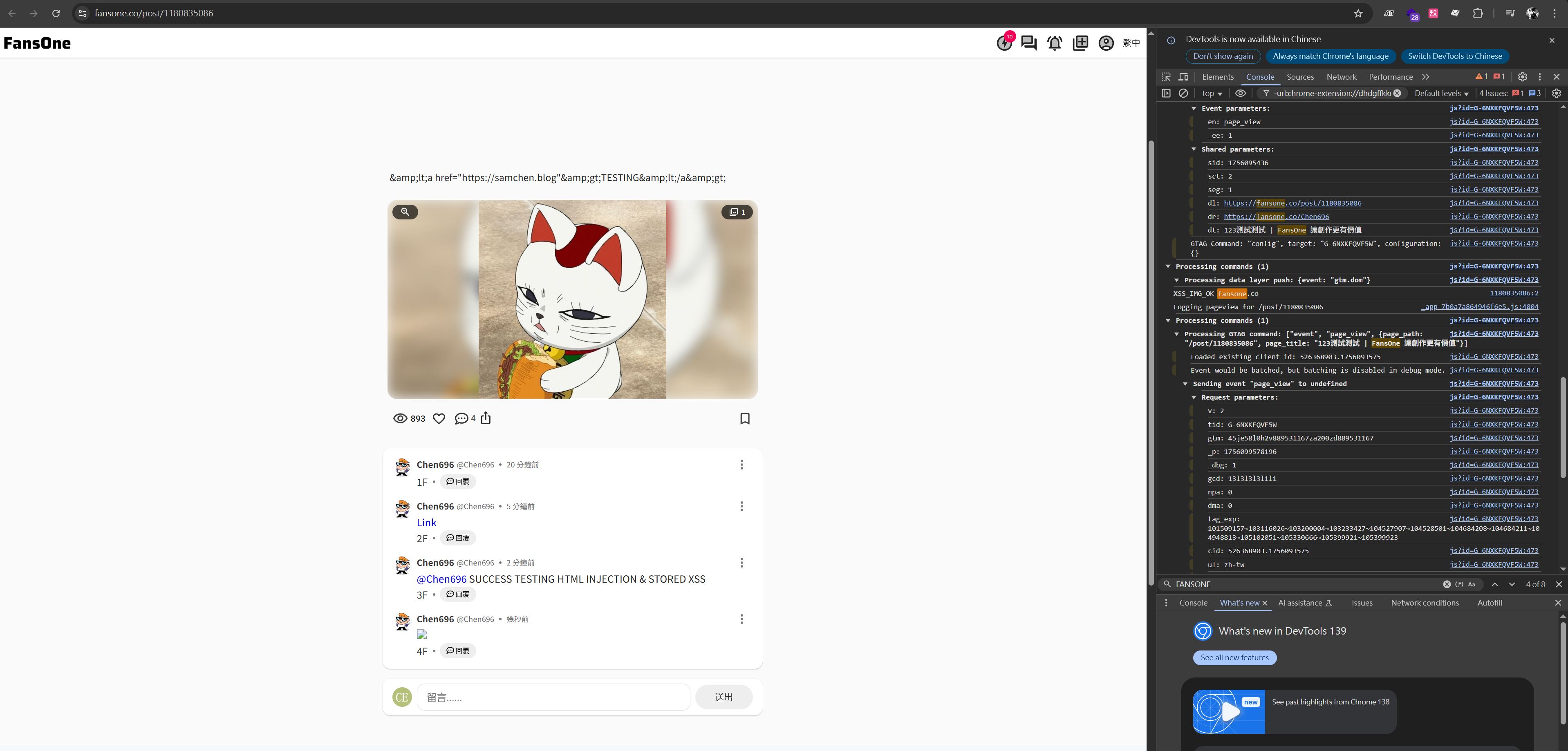Open three-dot menu for comment 4F

[741, 619]
